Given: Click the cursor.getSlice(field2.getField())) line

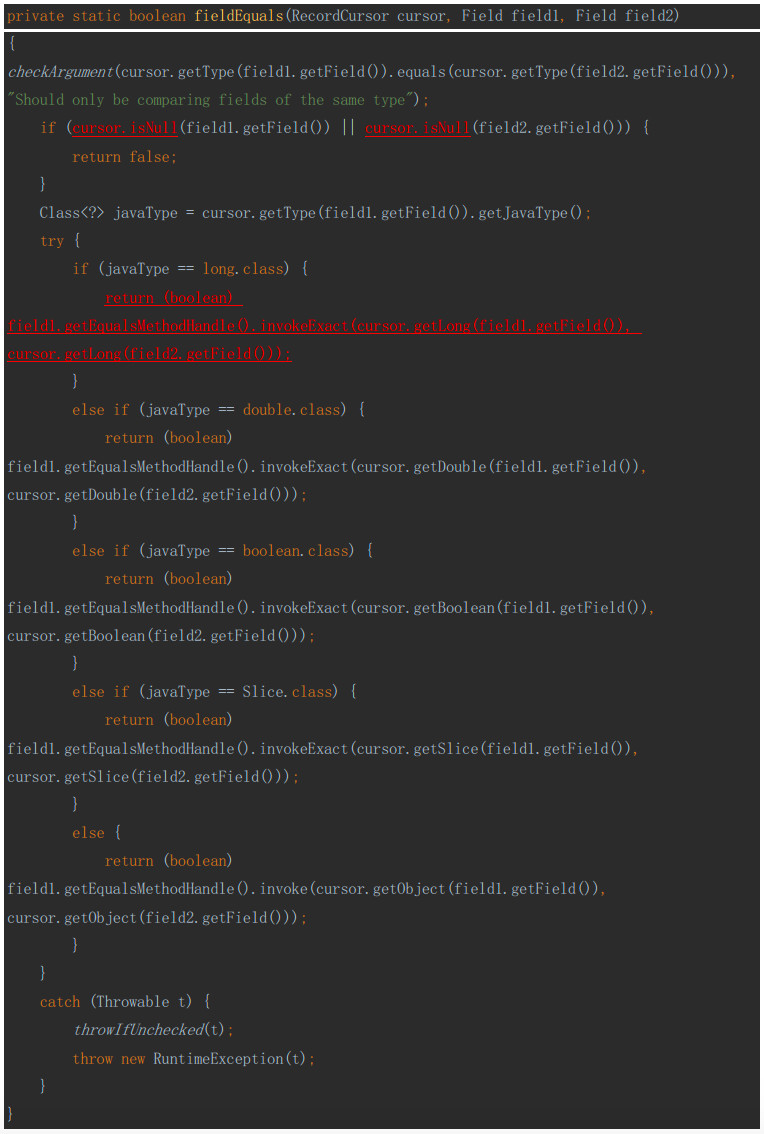Looking at the screenshot, I should pyautogui.click(x=153, y=777).
